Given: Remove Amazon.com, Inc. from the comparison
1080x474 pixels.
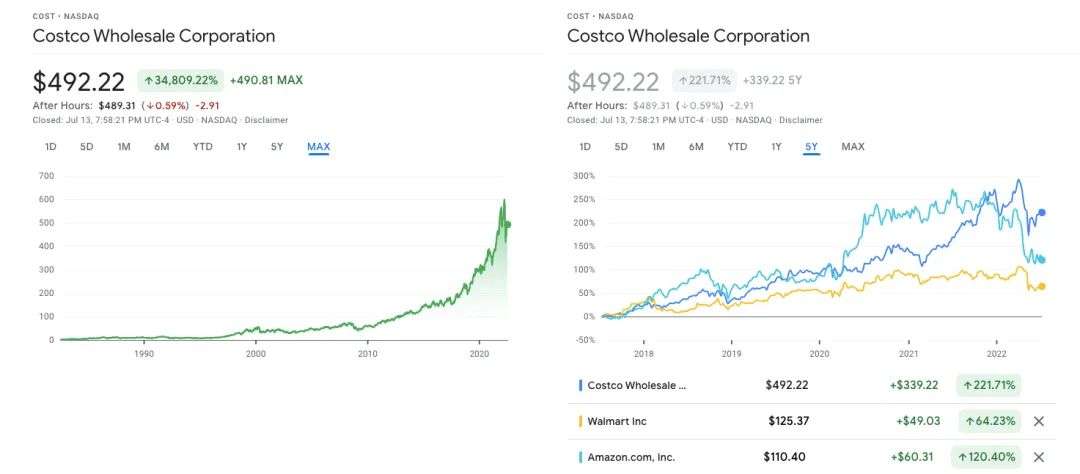Looking at the screenshot, I should coord(1038,457).
